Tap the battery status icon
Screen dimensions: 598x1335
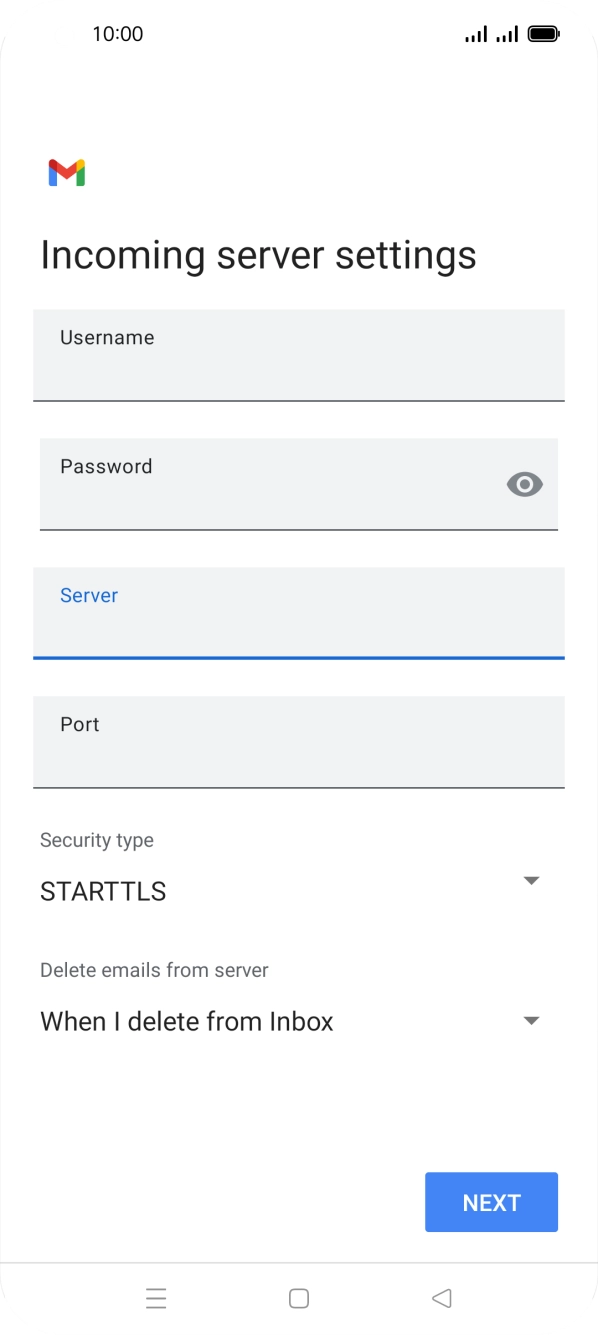pyautogui.click(x=545, y=33)
